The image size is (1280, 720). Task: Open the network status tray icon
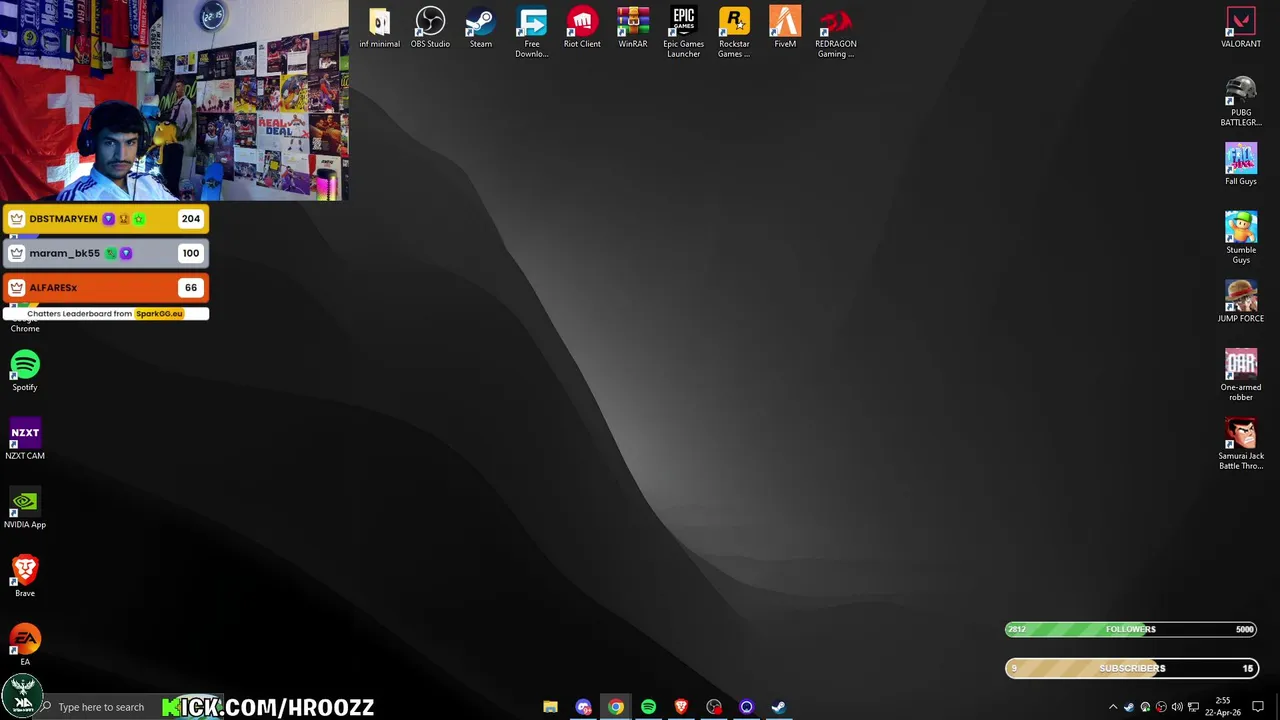(1193, 707)
